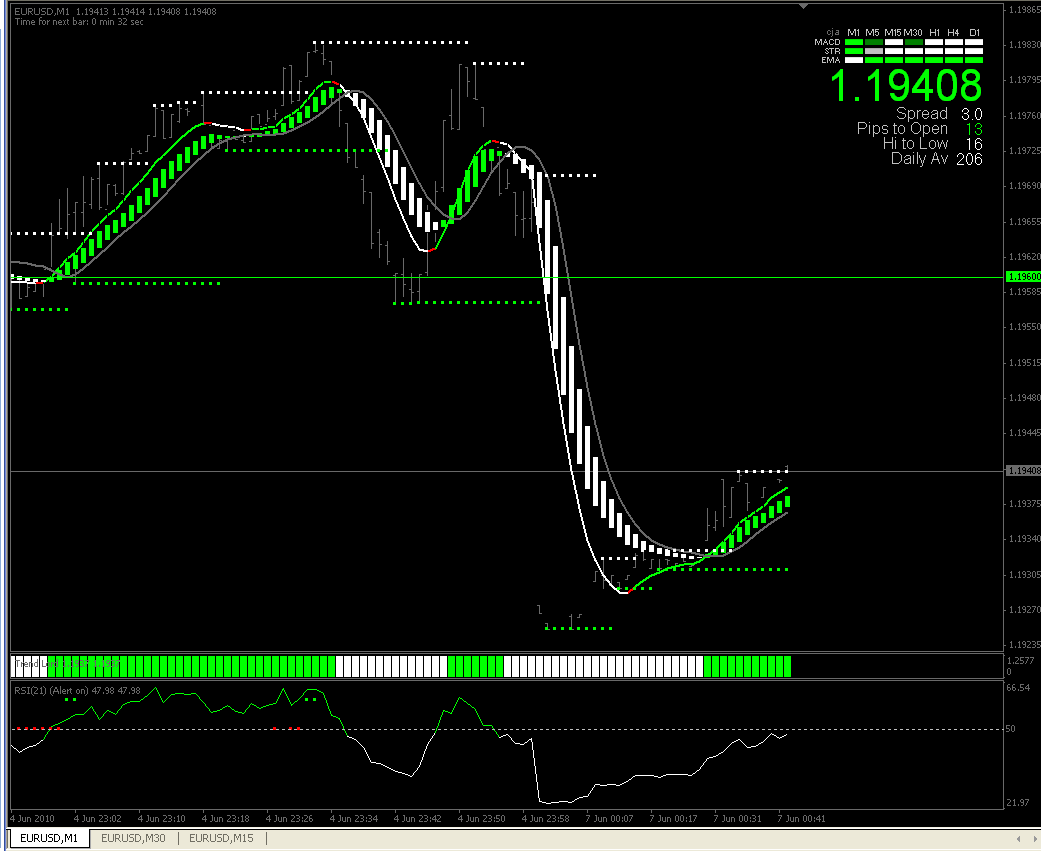Click the left tab-scroll arrow in tab bar
Screen dimensions: 1041x851
coord(1018,839)
